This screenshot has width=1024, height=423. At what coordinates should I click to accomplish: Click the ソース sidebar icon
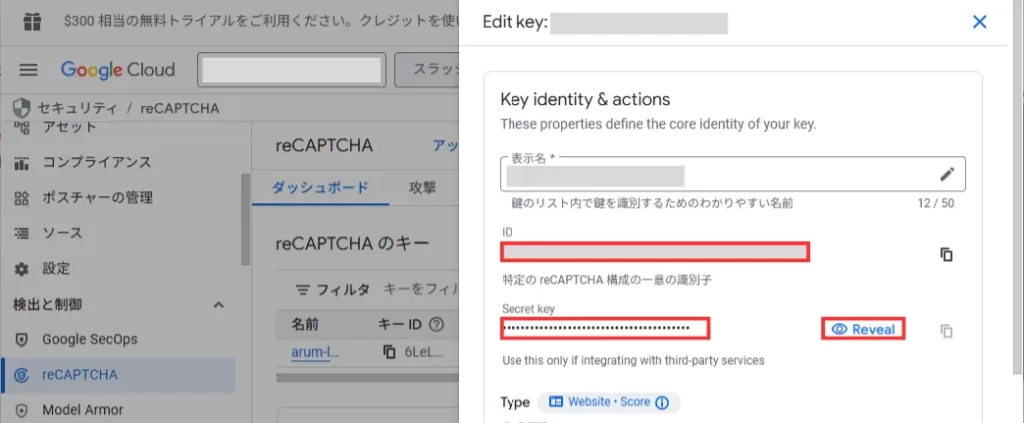point(22,233)
